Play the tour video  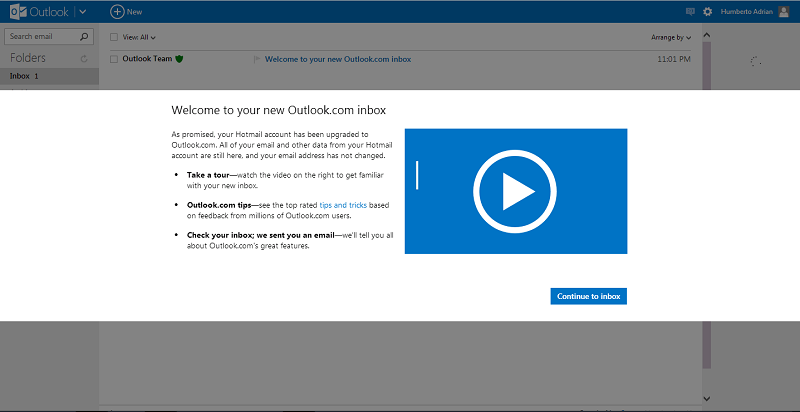click(515, 191)
